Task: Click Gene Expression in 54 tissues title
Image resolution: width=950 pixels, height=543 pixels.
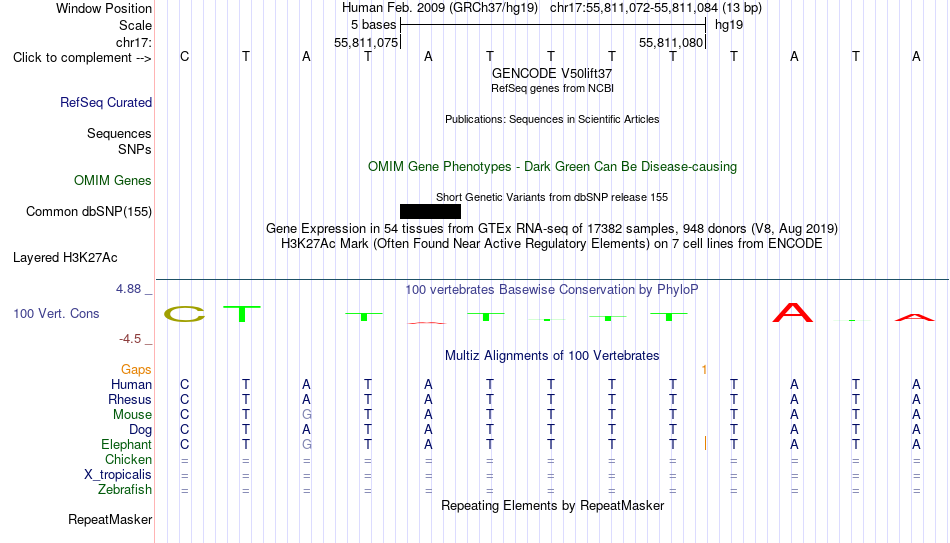Action: (552, 228)
